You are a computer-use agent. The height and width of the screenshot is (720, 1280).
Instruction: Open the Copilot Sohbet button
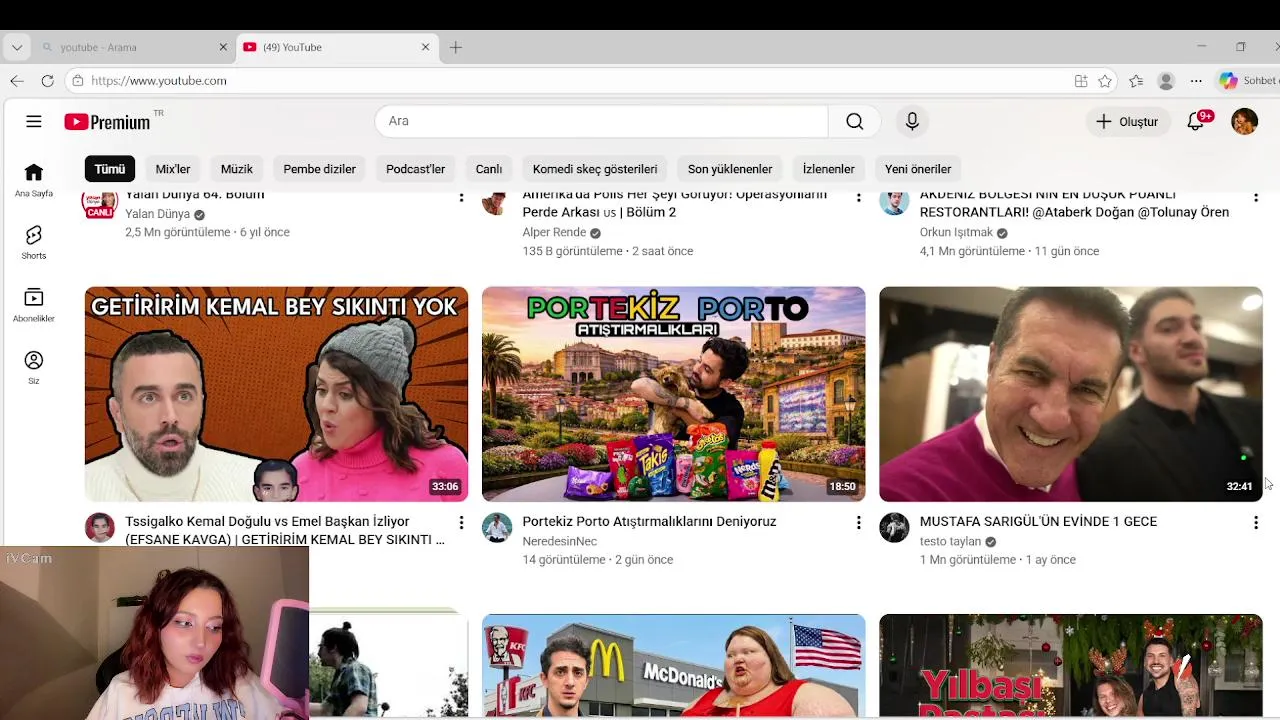click(x=1246, y=81)
